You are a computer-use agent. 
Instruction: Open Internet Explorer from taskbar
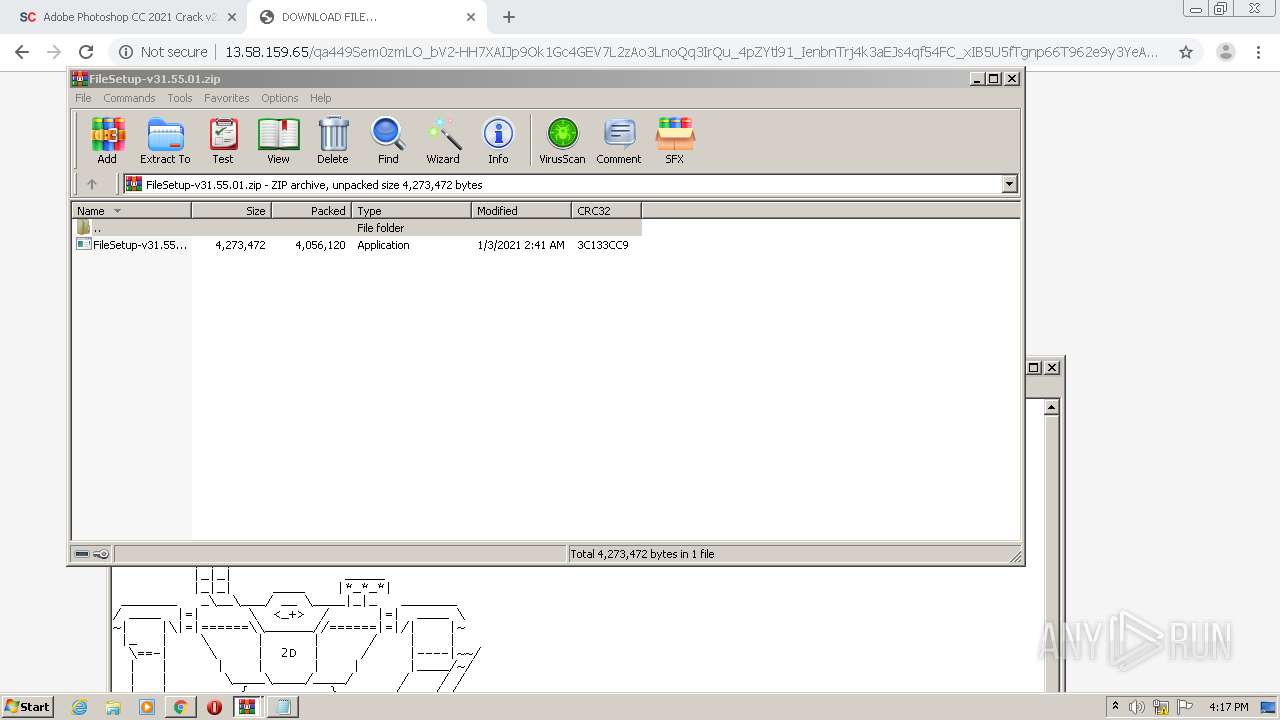pyautogui.click(x=79, y=707)
